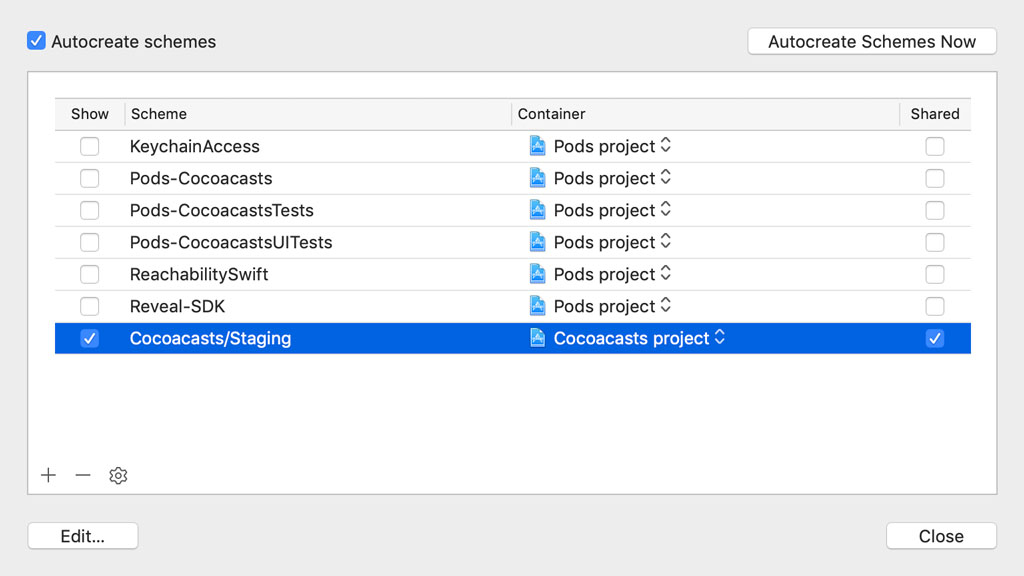Click the Scheme column header
The width and height of the screenshot is (1024, 576).
(x=158, y=114)
